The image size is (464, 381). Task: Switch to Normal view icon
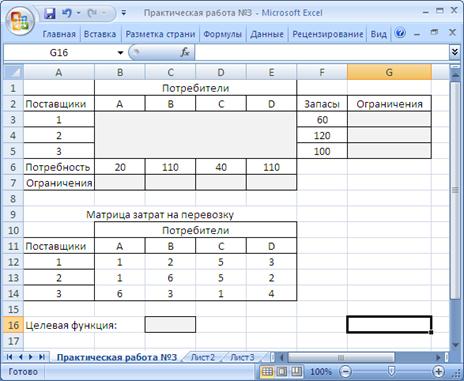(x=267, y=371)
